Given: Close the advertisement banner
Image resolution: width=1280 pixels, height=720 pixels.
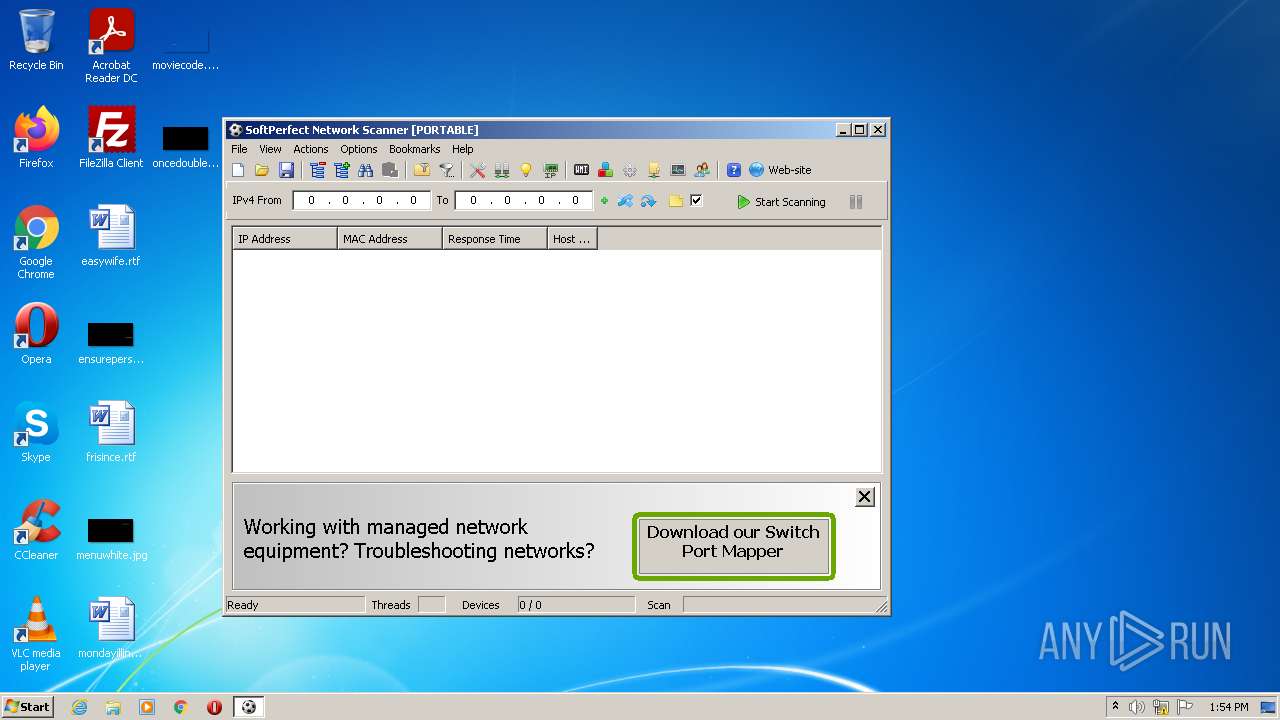Looking at the screenshot, I should [x=865, y=497].
